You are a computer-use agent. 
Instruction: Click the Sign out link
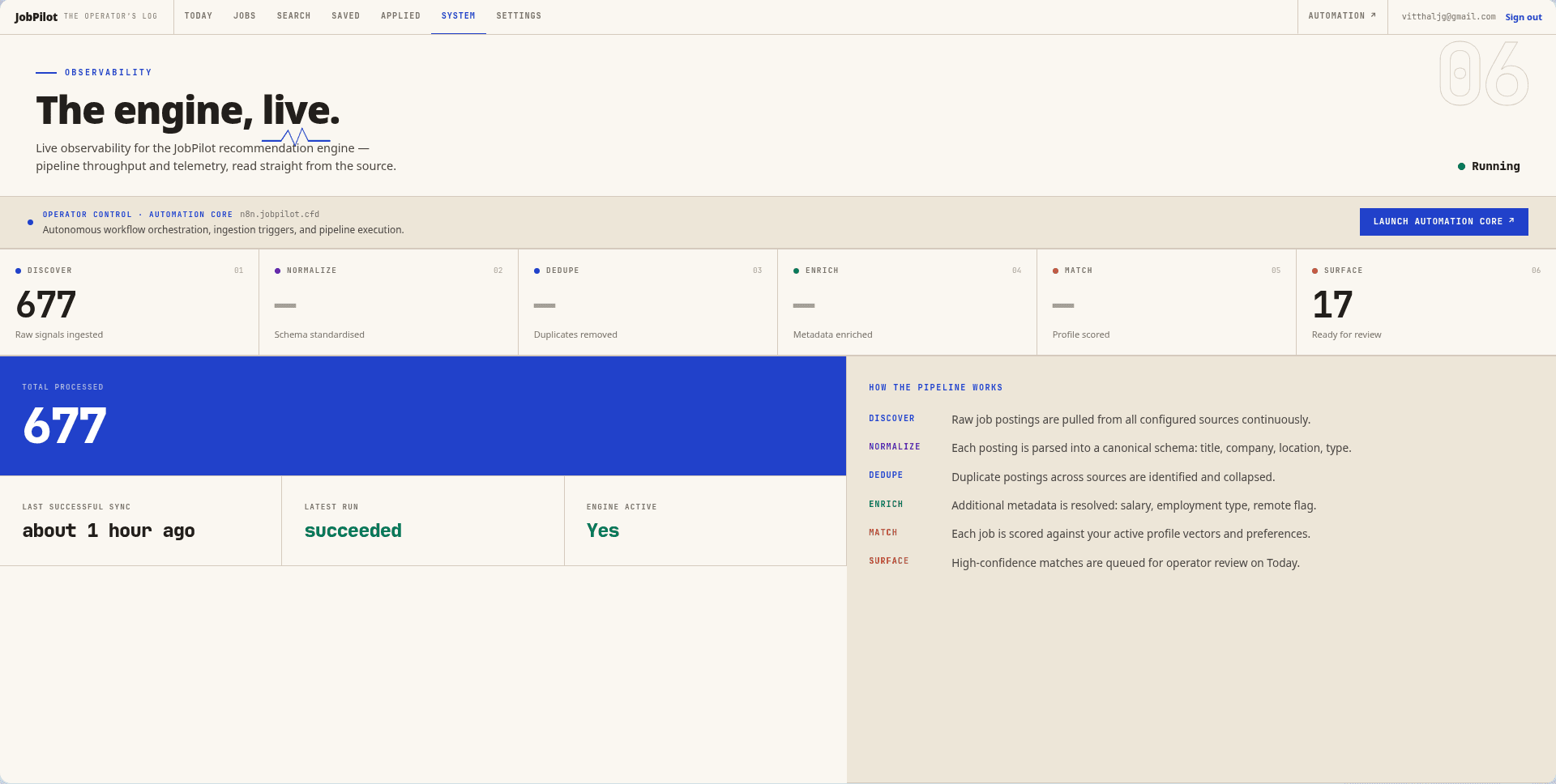1524,17
